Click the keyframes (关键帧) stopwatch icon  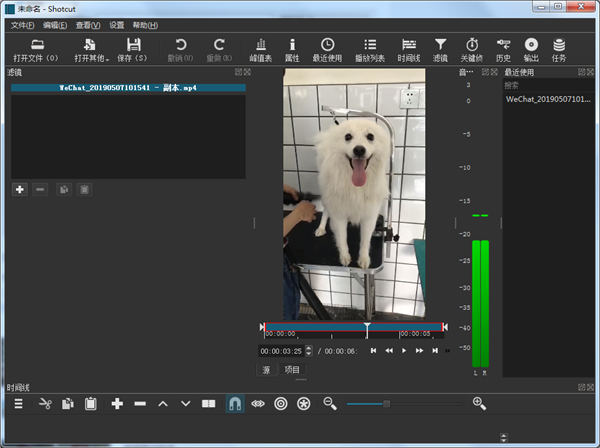(x=472, y=49)
